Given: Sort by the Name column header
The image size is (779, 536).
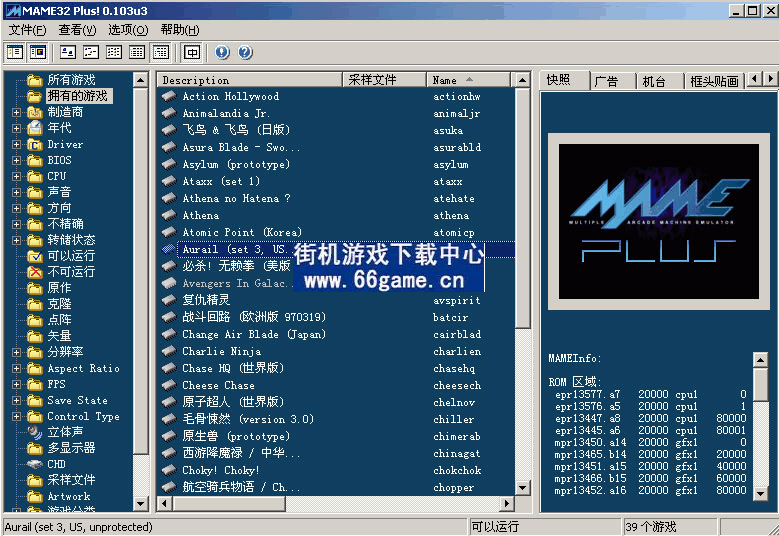Looking at the screenshot, I should pos(468,80).
